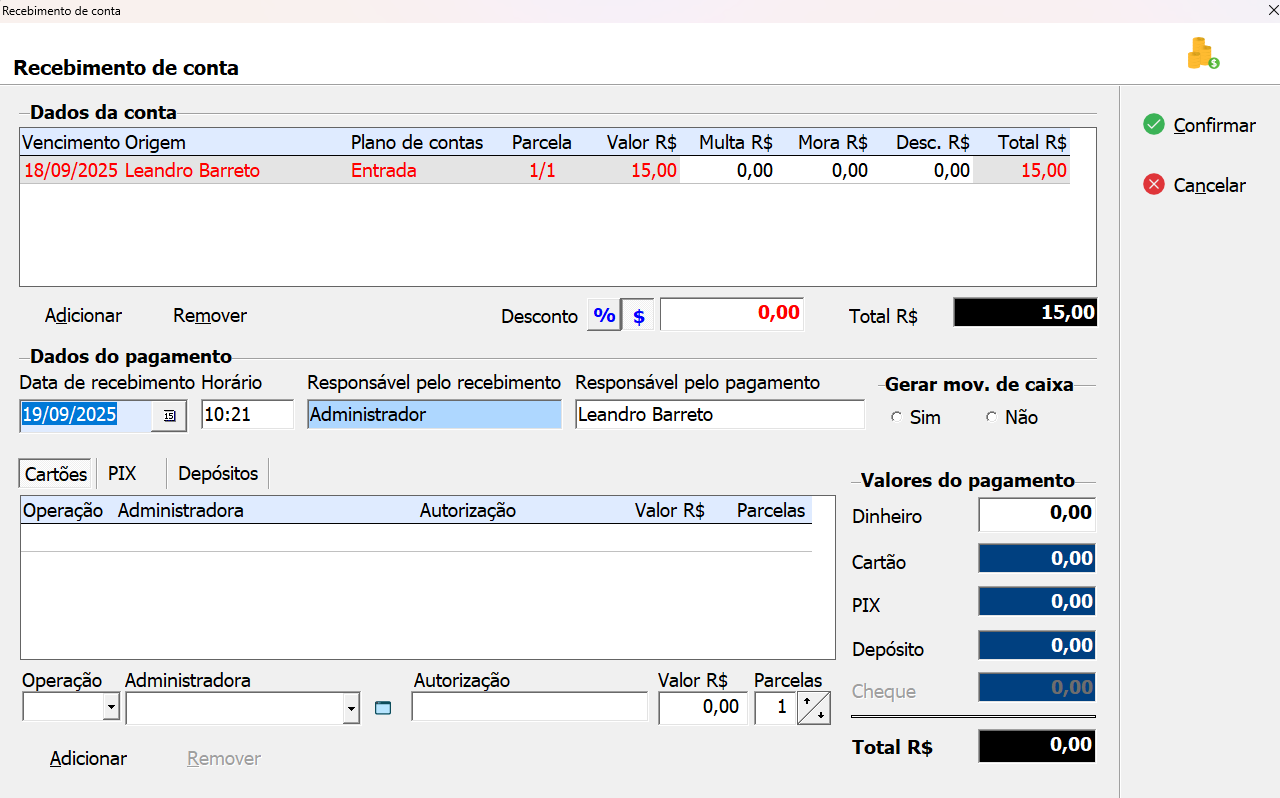The height and width of the screenshot is (798, 1280).
Task: Click the Desc. R$ cell showing 0,00
Action: pyautogui.click(x=924, y=170)
